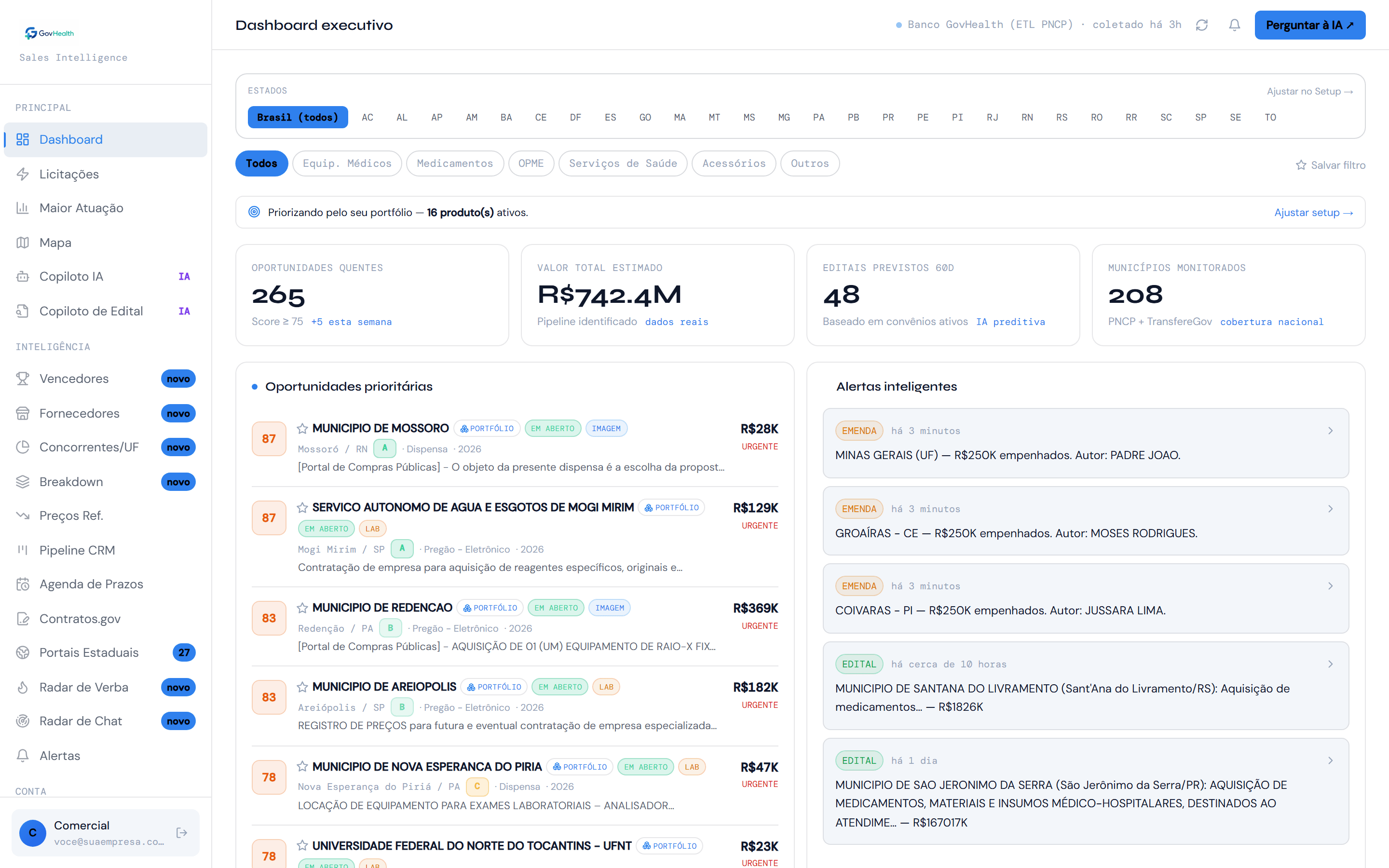Click the Editais Previstos 60D card

pos(943,295)
